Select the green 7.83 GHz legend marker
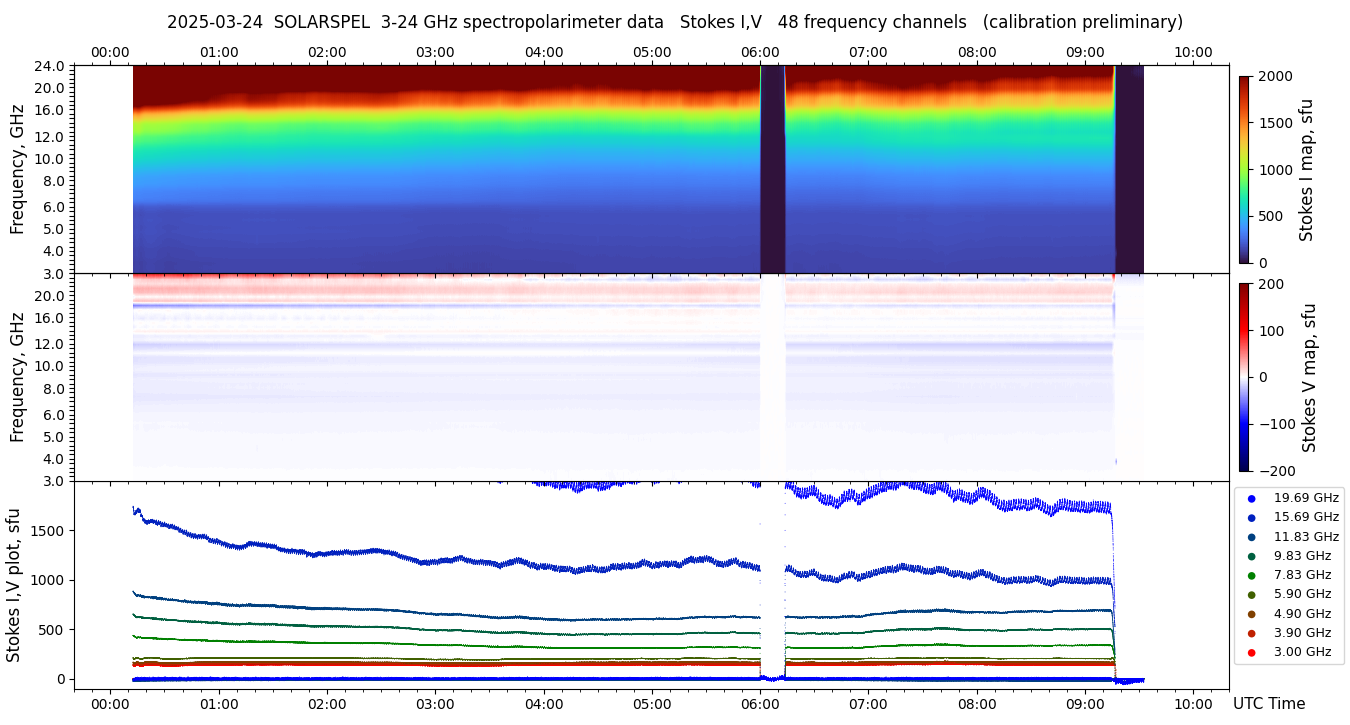The image size is (1350, 725). (1251, 575)
